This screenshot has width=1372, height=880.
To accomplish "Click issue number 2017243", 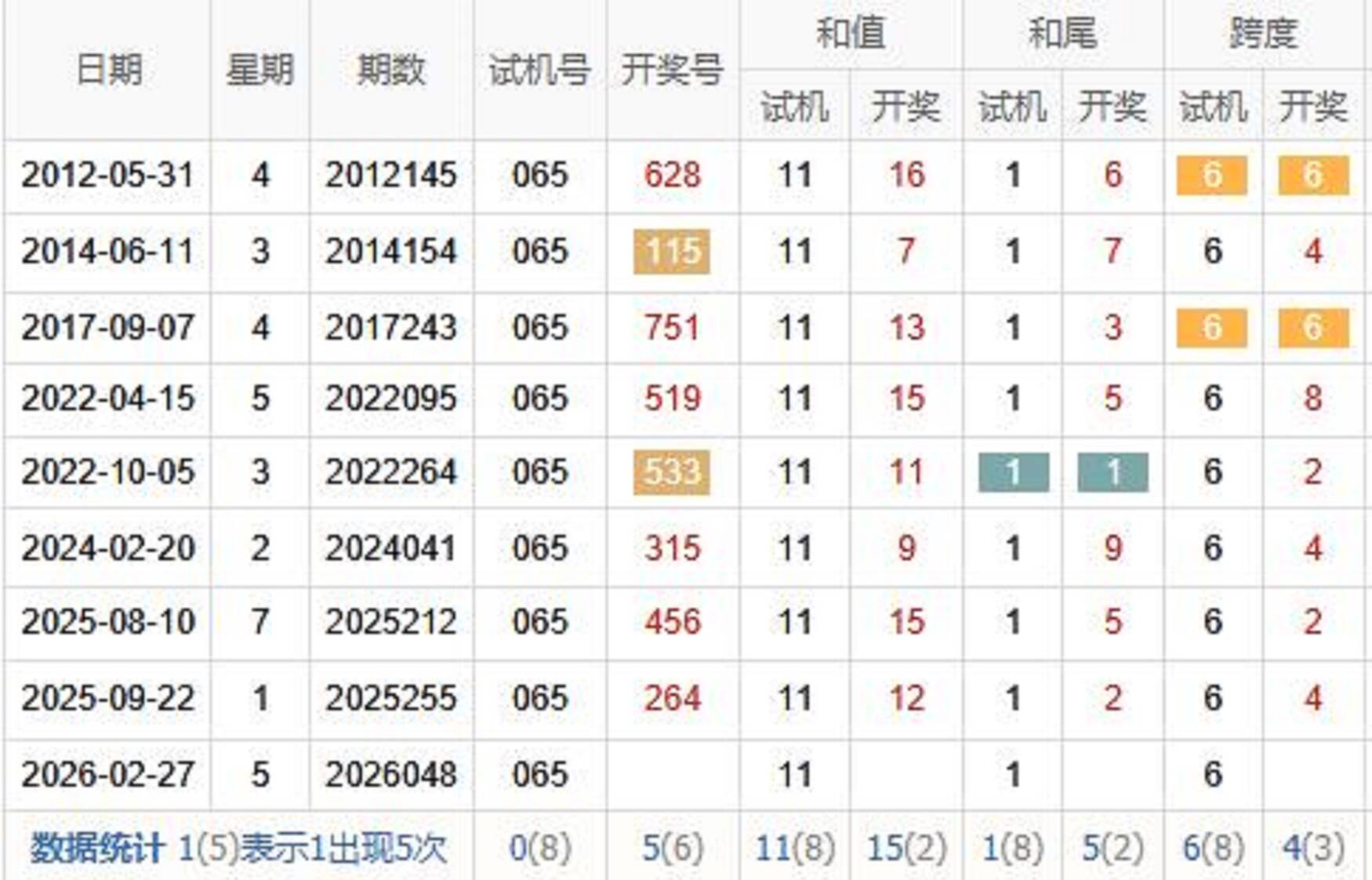I will 390,327.
